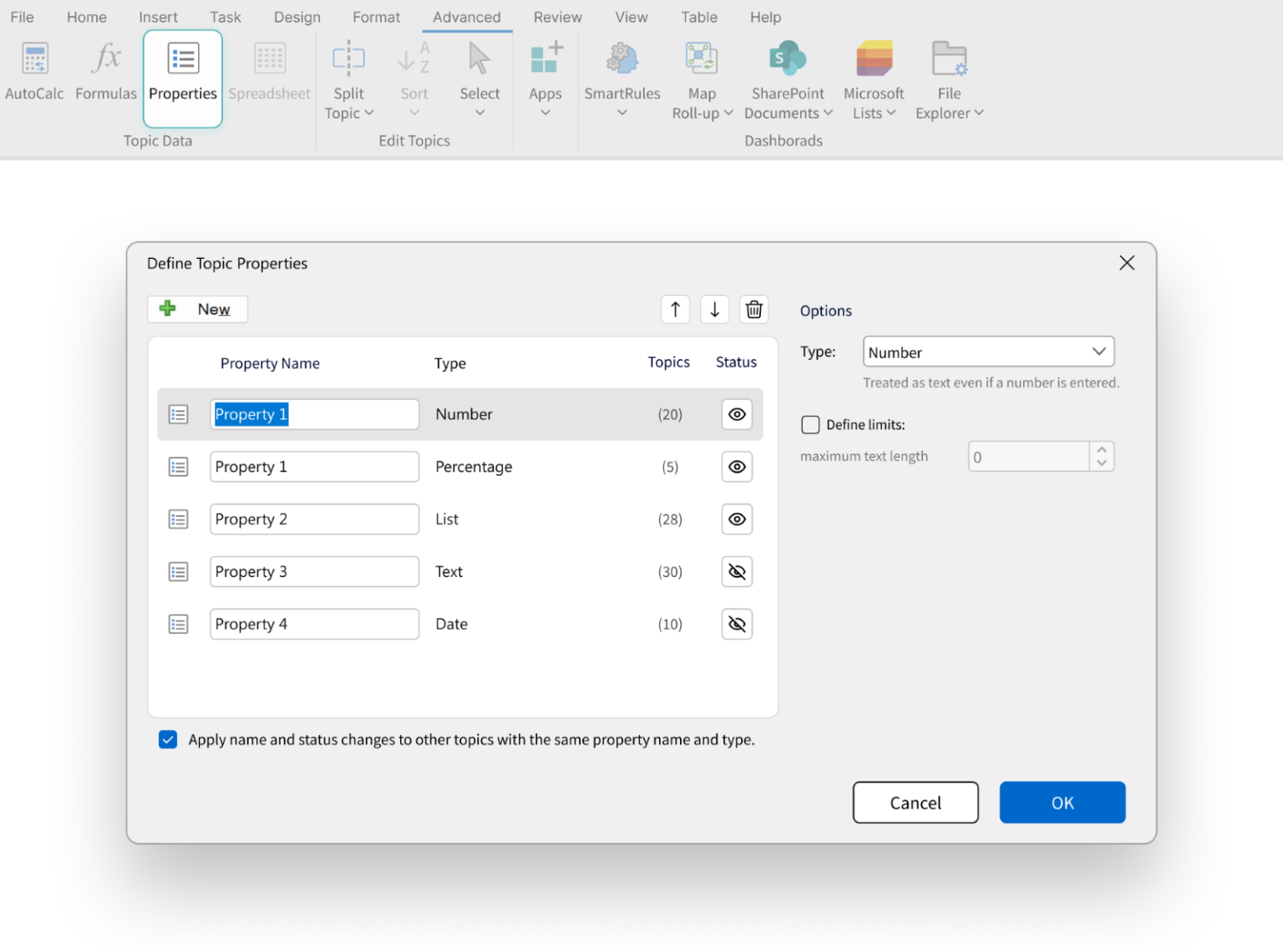Open SmartRules
The width and height of the screenshot is (1283, 952).
[x=621, y=75]
